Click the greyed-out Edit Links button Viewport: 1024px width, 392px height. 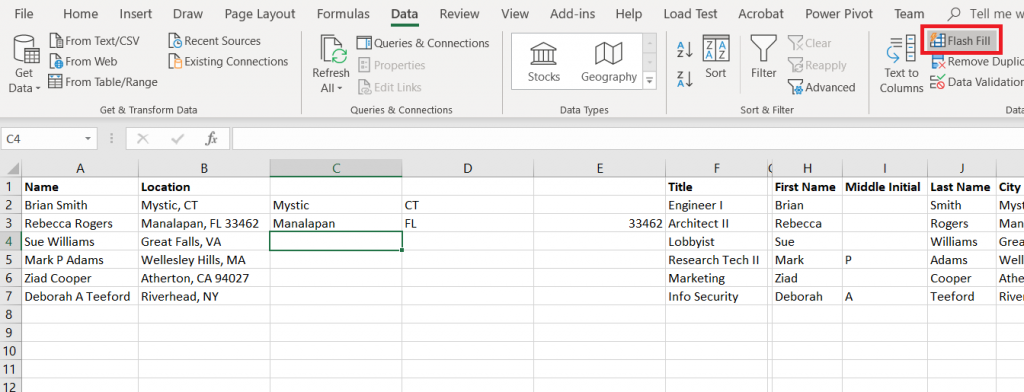click(x=389, y=87)
